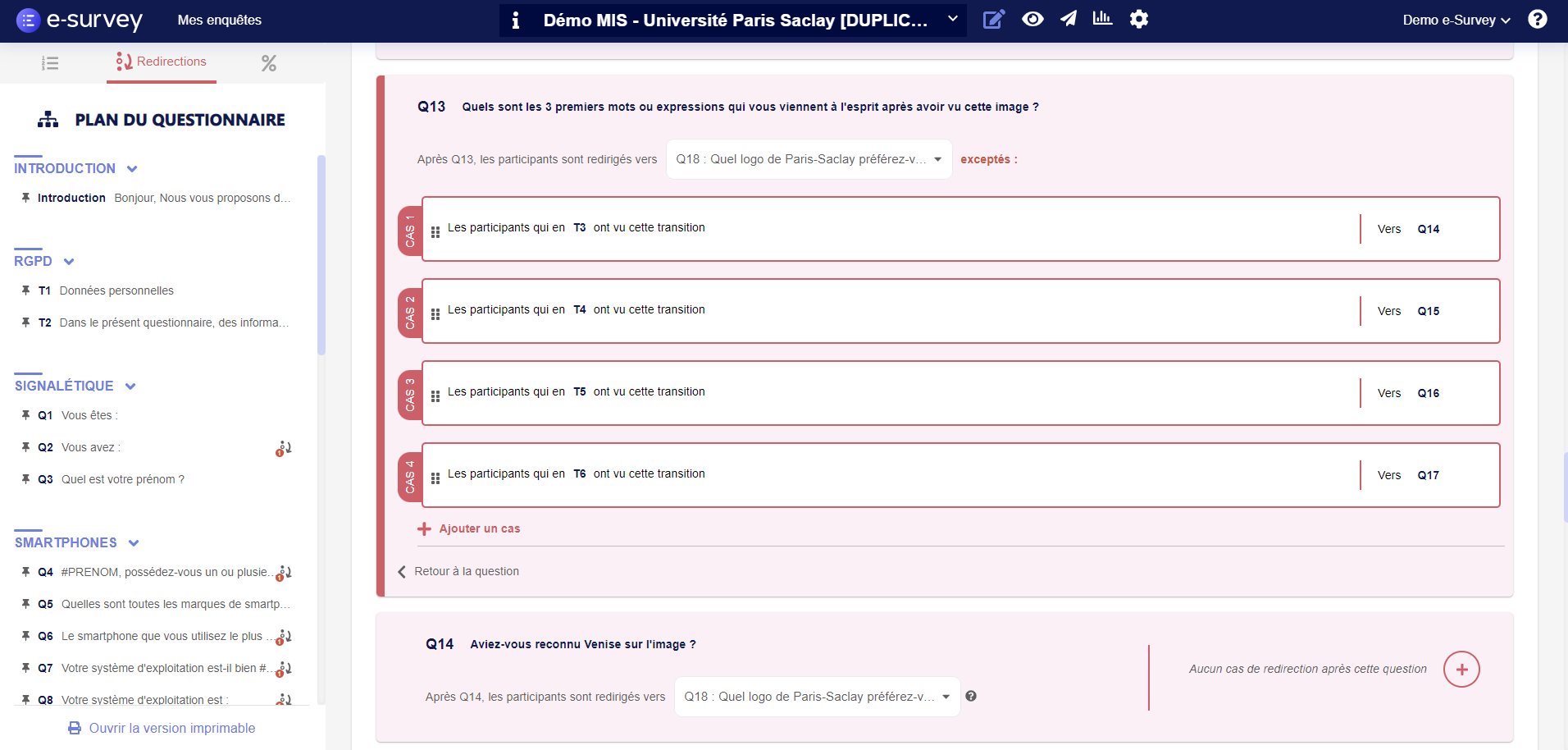Open the results bar chart icon
The height and width of the screenshot is (750, 1568).
pyautogui.click(x=1103, y=18)
